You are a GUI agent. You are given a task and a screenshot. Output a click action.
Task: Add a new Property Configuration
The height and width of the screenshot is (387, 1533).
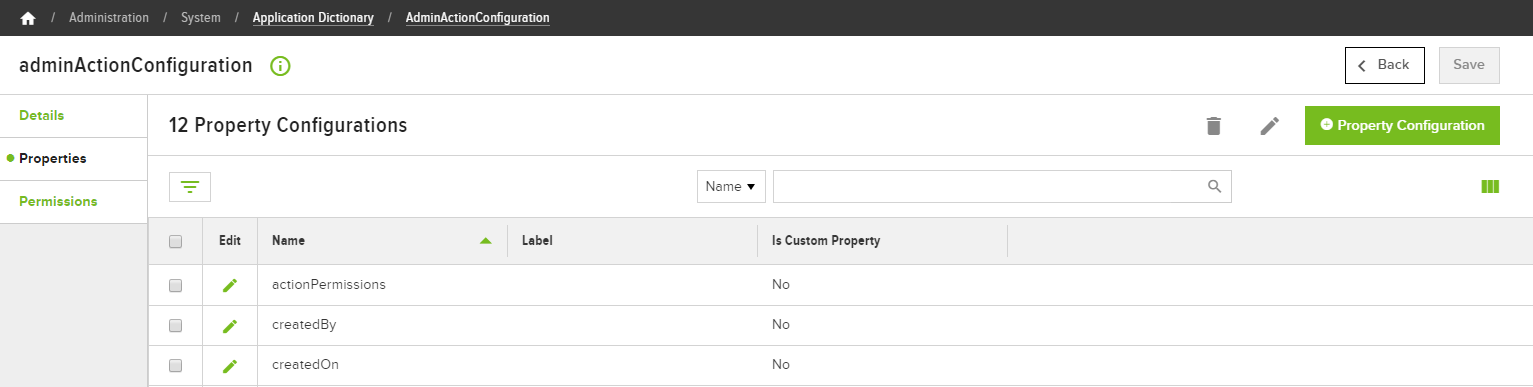(x=1402, y=126)
